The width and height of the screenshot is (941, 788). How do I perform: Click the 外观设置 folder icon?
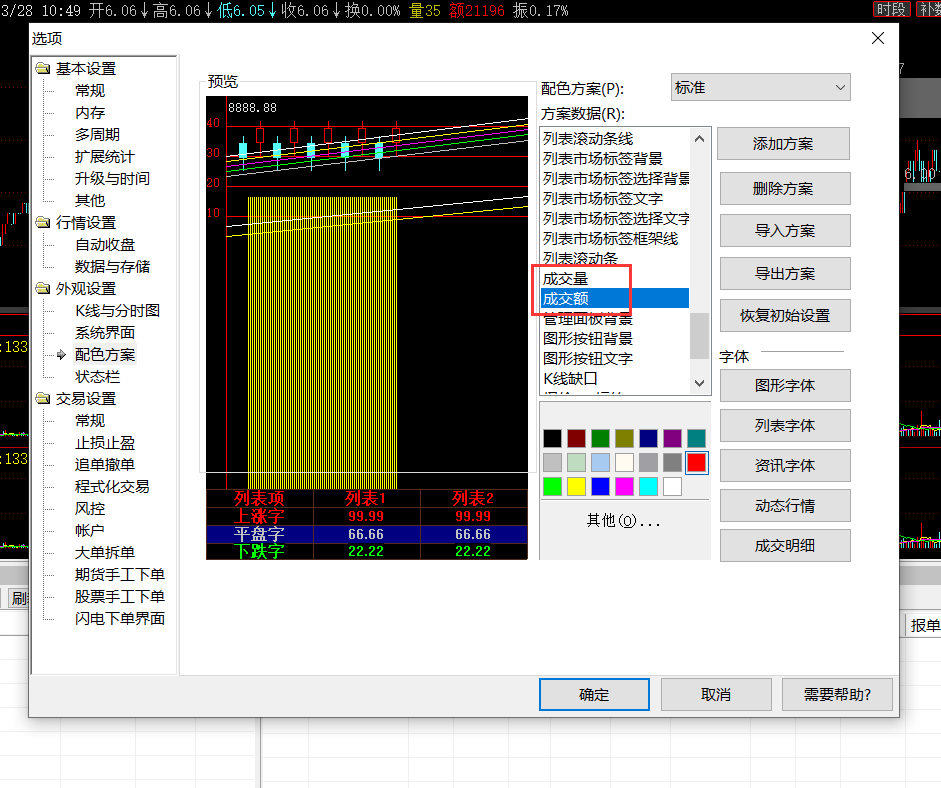tap(43, 289)
